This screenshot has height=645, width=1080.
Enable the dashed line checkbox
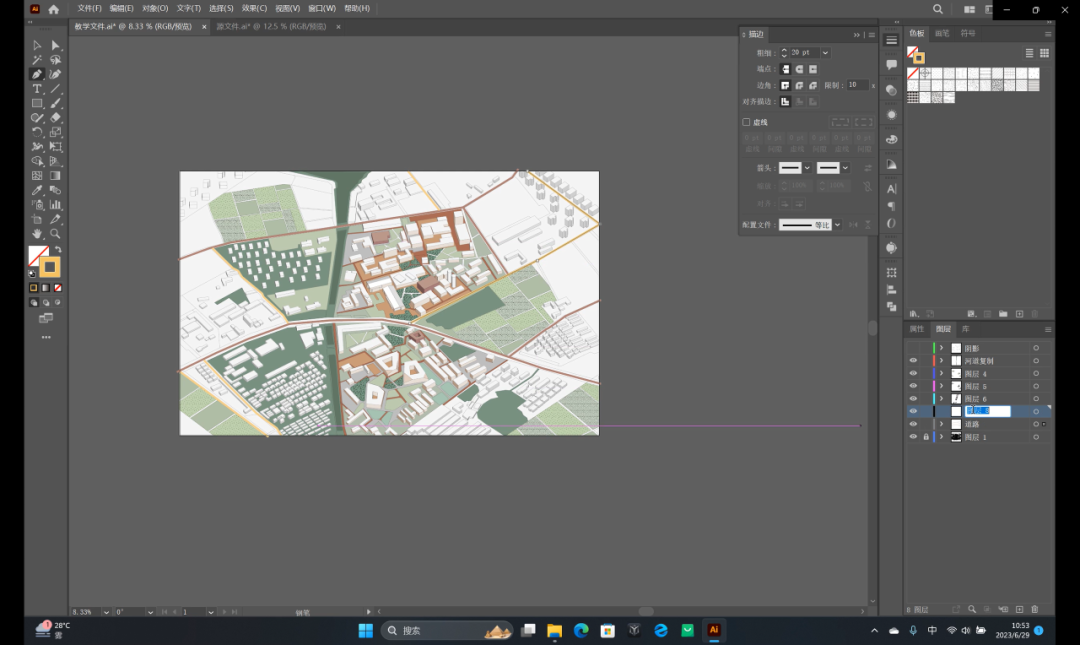(x=746, y=122)
